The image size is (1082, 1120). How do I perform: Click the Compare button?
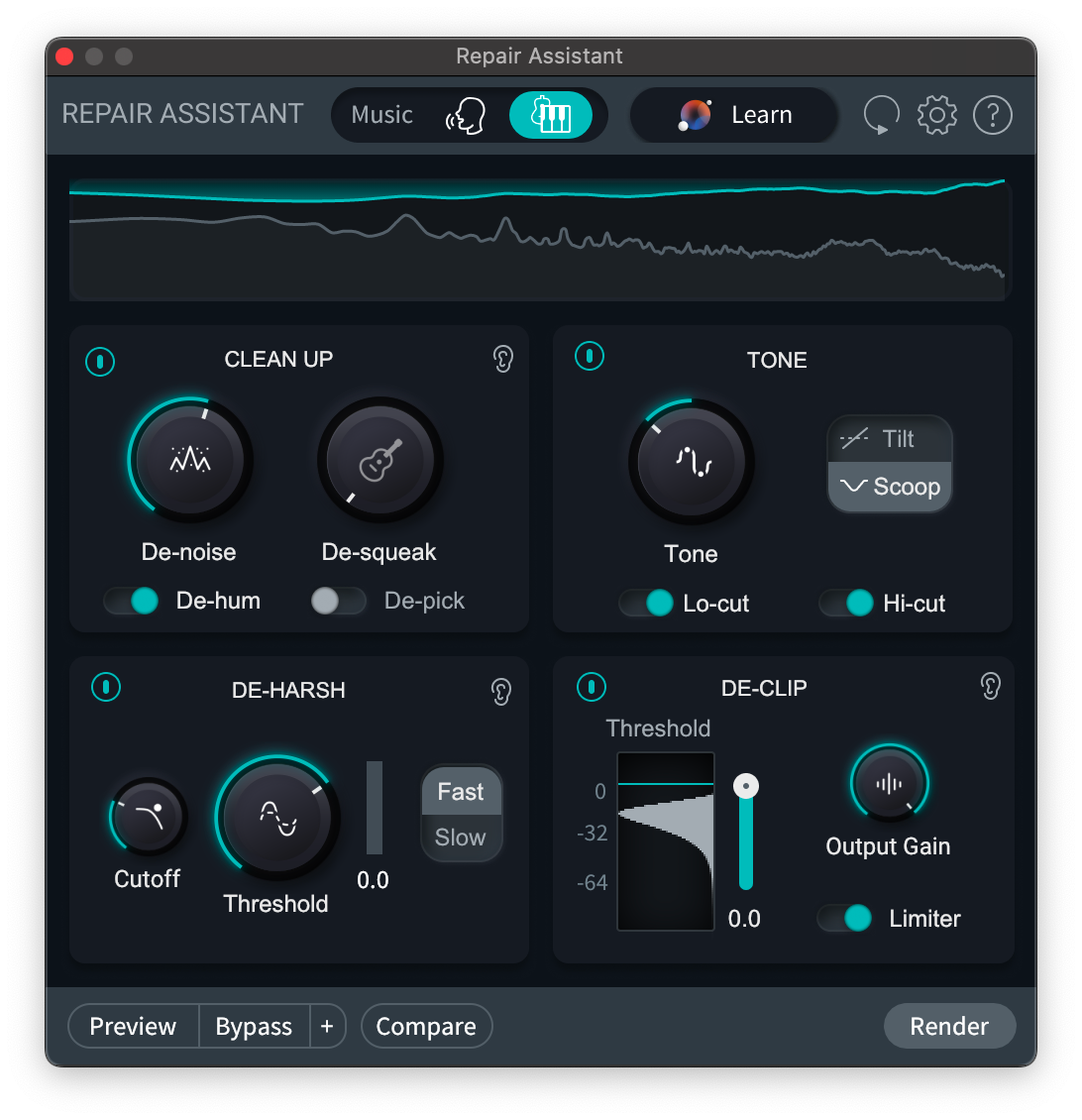(426, 1026)
